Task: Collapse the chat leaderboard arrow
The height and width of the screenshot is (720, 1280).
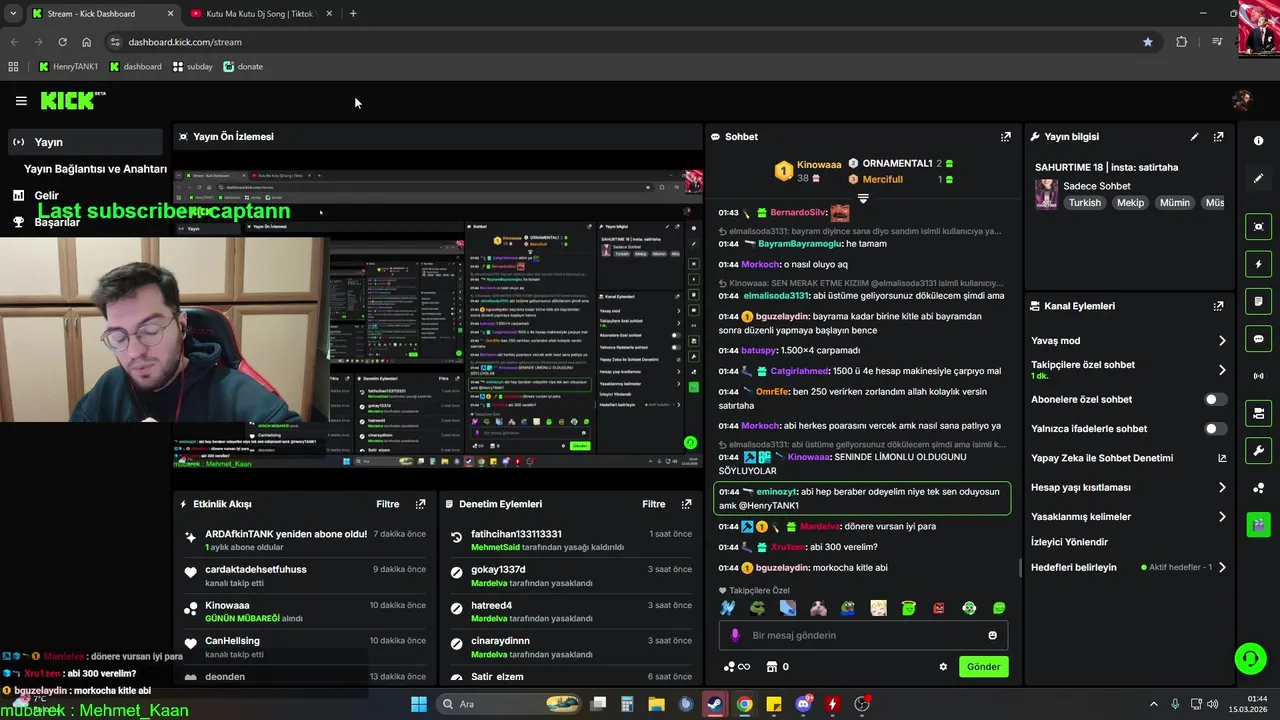Action: pos(863,198)
